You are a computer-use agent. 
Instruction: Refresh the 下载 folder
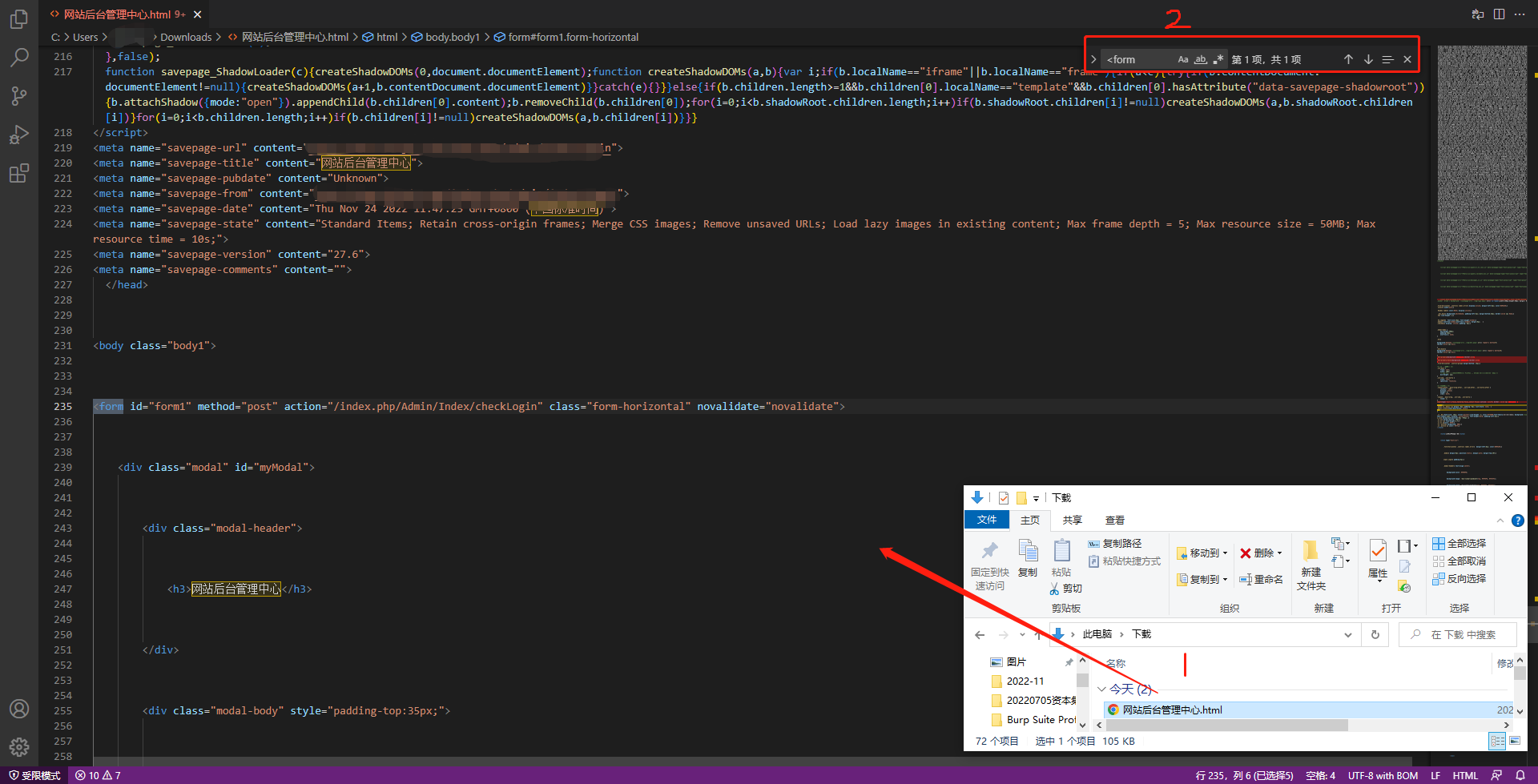tap(1375, 634)
